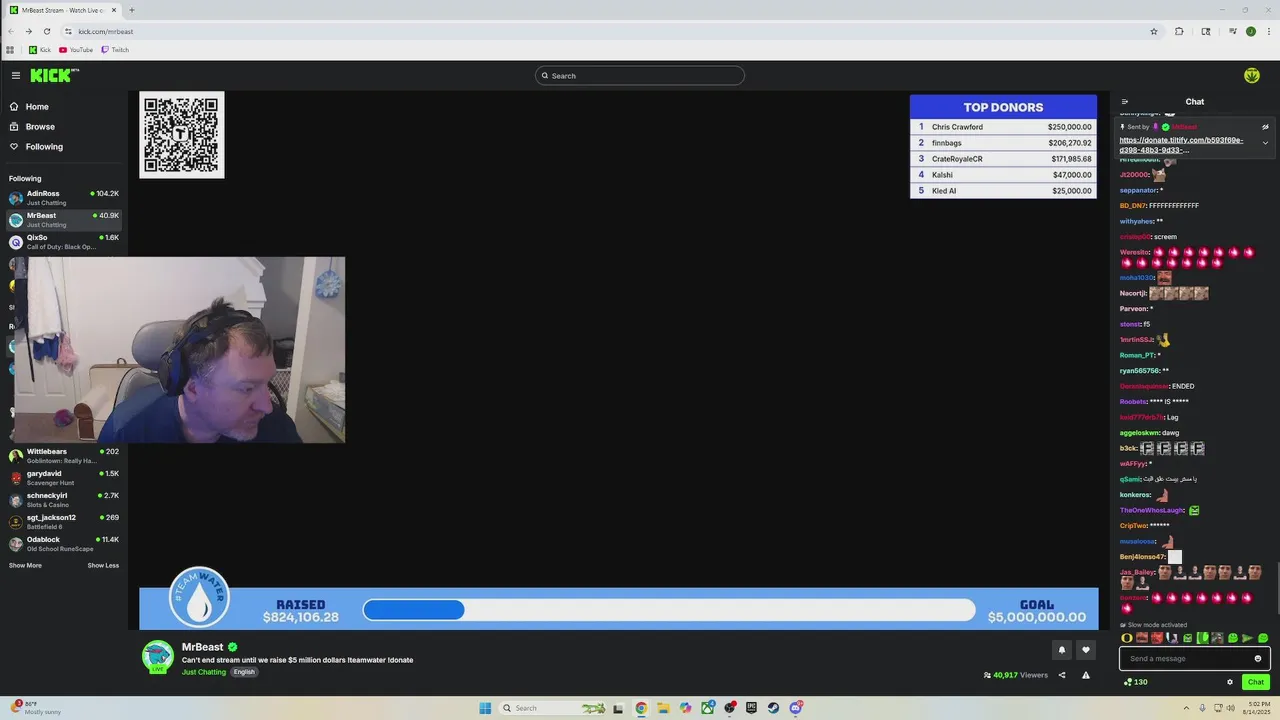Open chat settings gear icon

(x=1230, y=682)
